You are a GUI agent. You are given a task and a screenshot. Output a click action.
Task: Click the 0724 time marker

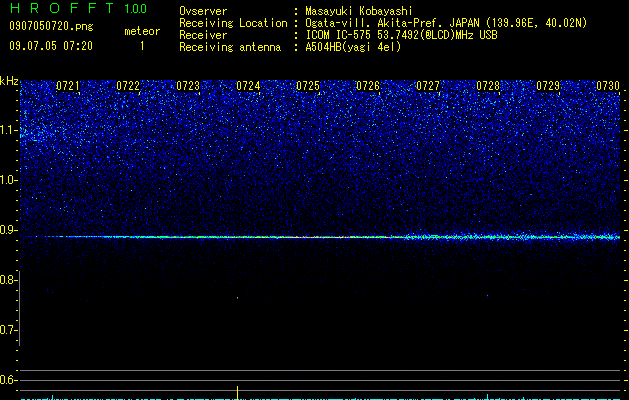pyautogui.click(x=248, y=86)
